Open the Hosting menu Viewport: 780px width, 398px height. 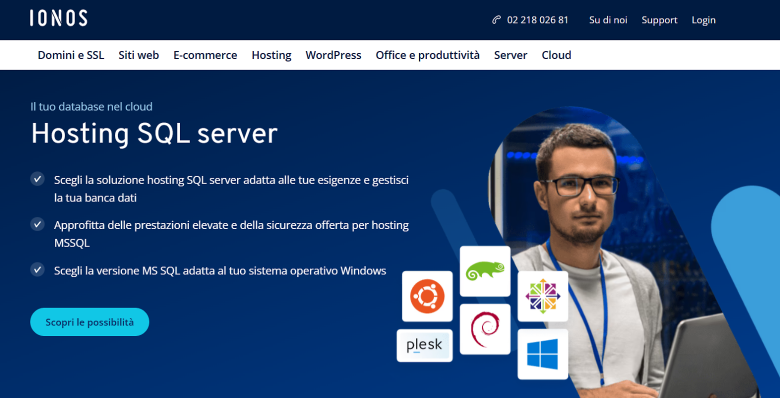(x=272, y=55)
